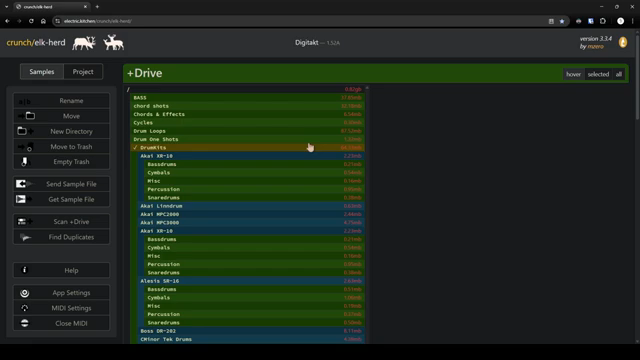The width and height of the screenshot is (640, 360).
Task: Select the Cymbals folder sized 1.06mb
Action: [255, 298]
